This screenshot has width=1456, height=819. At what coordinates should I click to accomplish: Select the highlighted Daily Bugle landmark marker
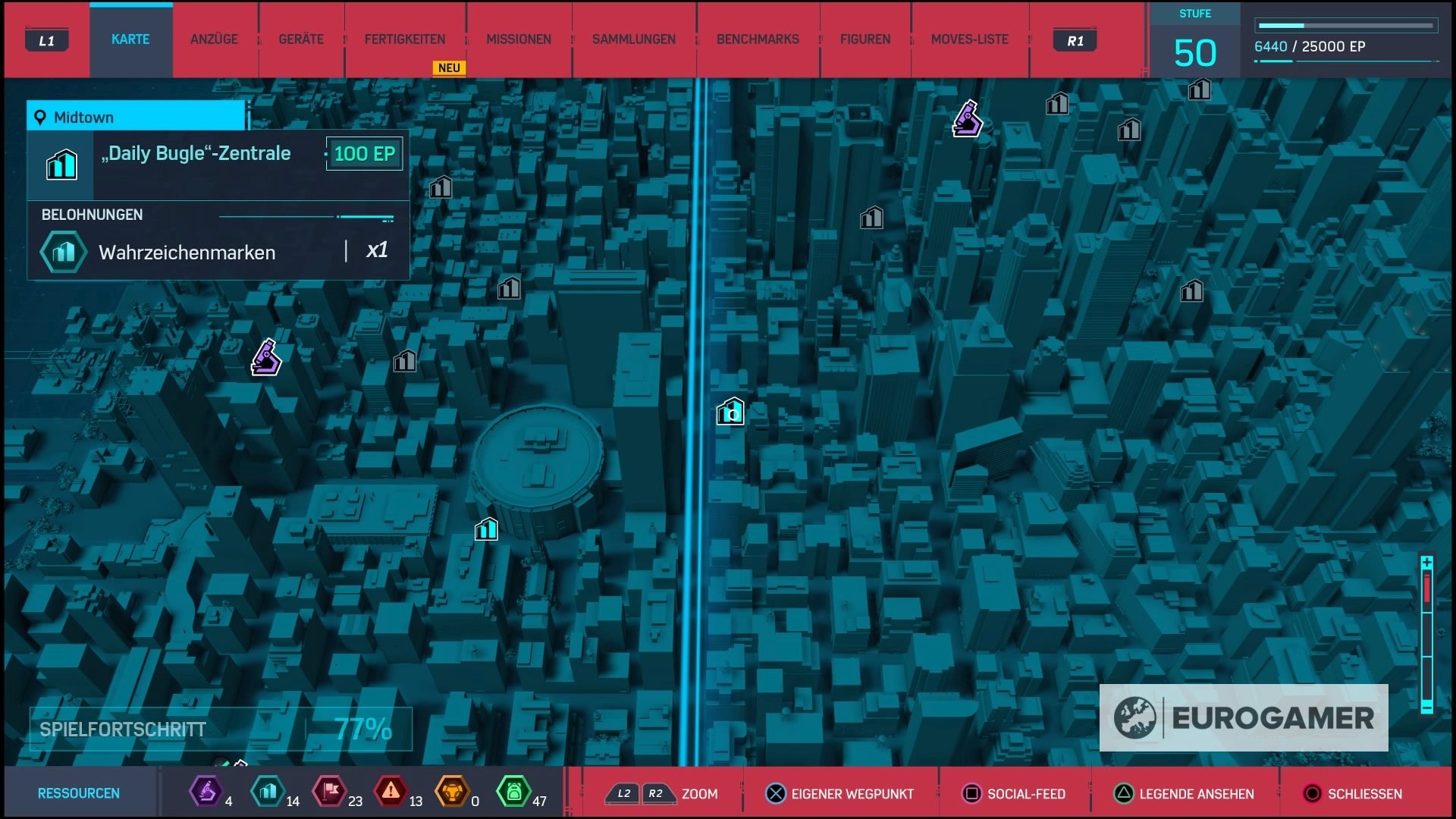pyautogui.click(x=731, y=412)
